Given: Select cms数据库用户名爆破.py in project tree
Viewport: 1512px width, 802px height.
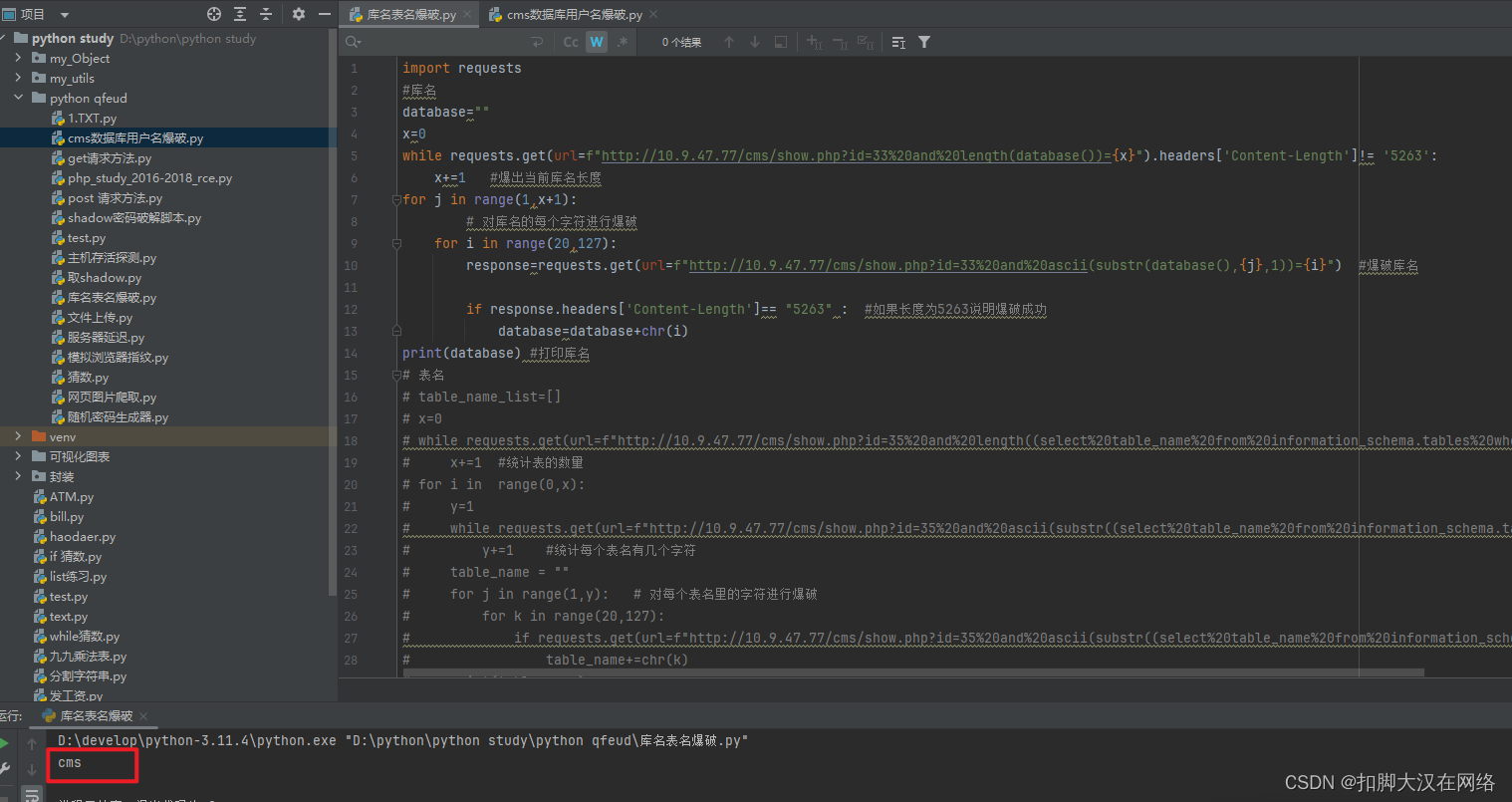Looking at the screenshot, I should (135, 137).
